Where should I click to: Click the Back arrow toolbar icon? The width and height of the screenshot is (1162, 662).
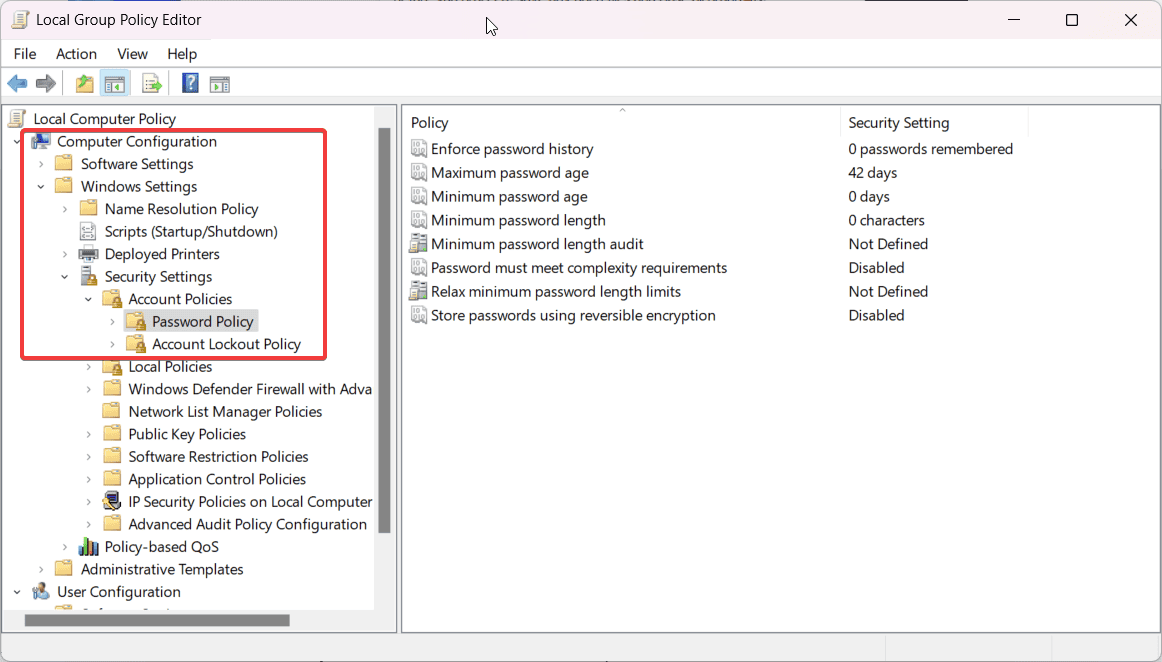(x=18, y=84)
